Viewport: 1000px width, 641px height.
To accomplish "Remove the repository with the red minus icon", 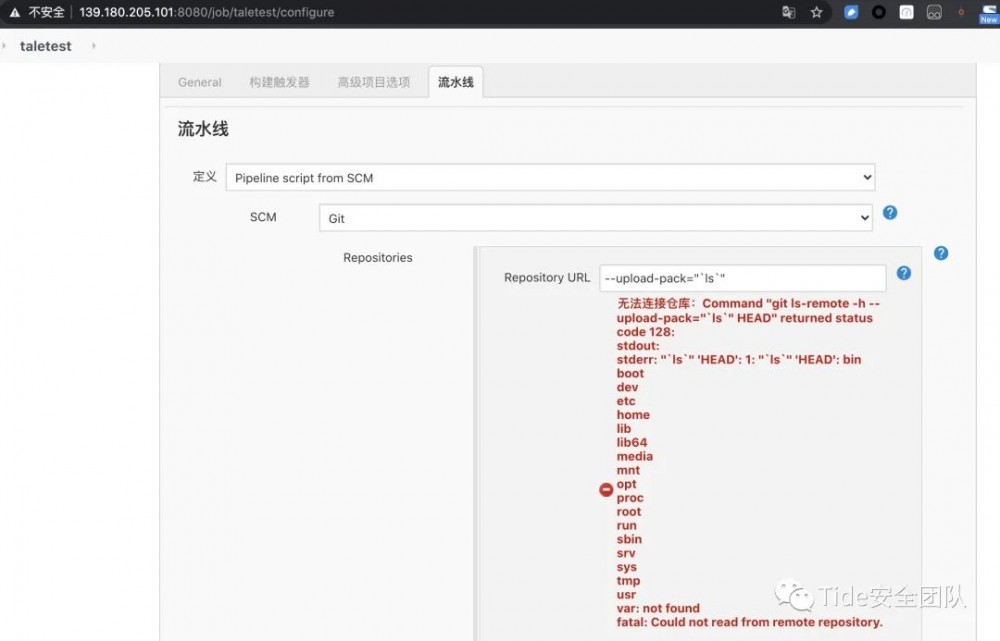I will click(x=606, y=489).
